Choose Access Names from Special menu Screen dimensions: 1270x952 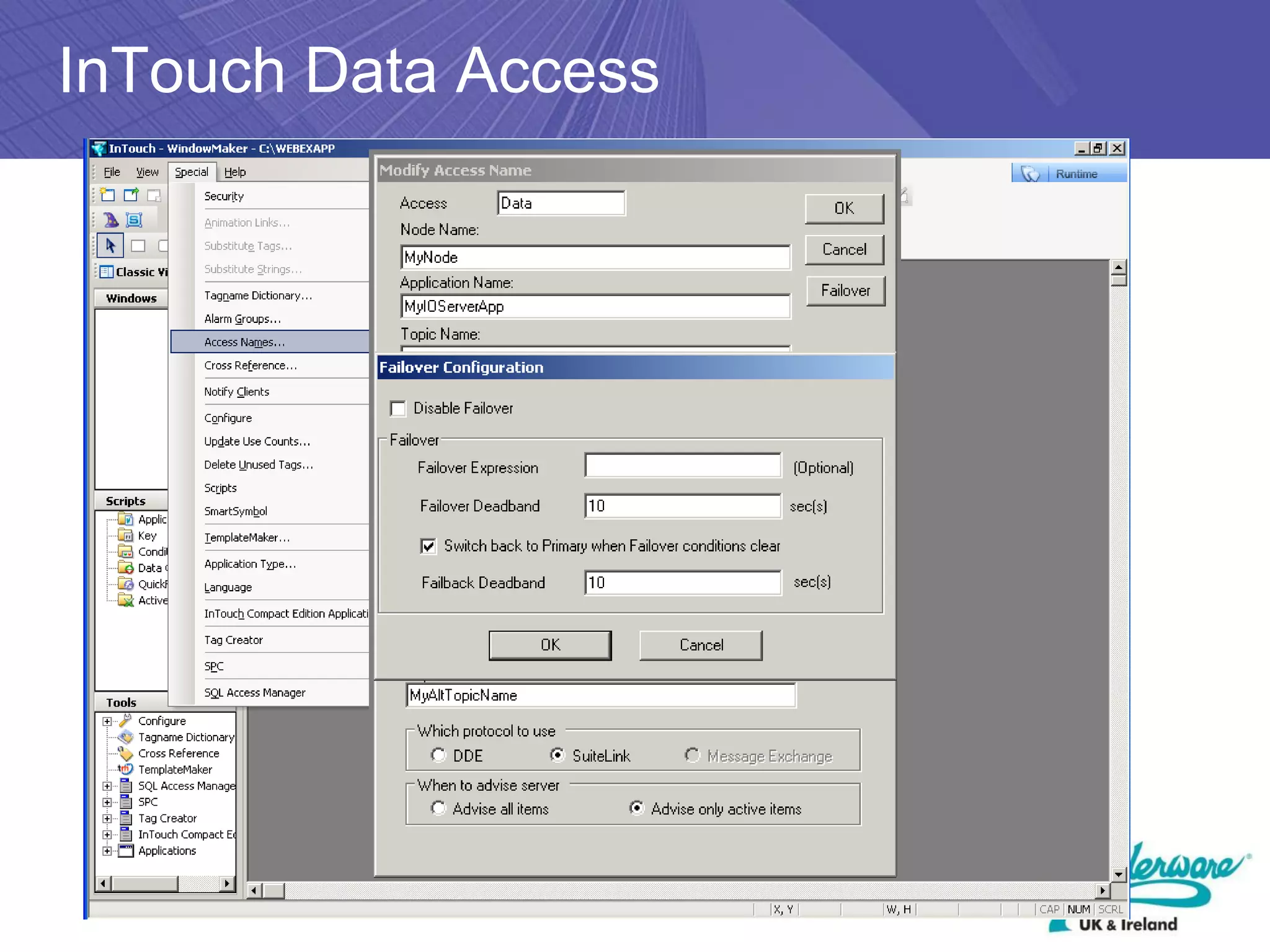point(270,342)
